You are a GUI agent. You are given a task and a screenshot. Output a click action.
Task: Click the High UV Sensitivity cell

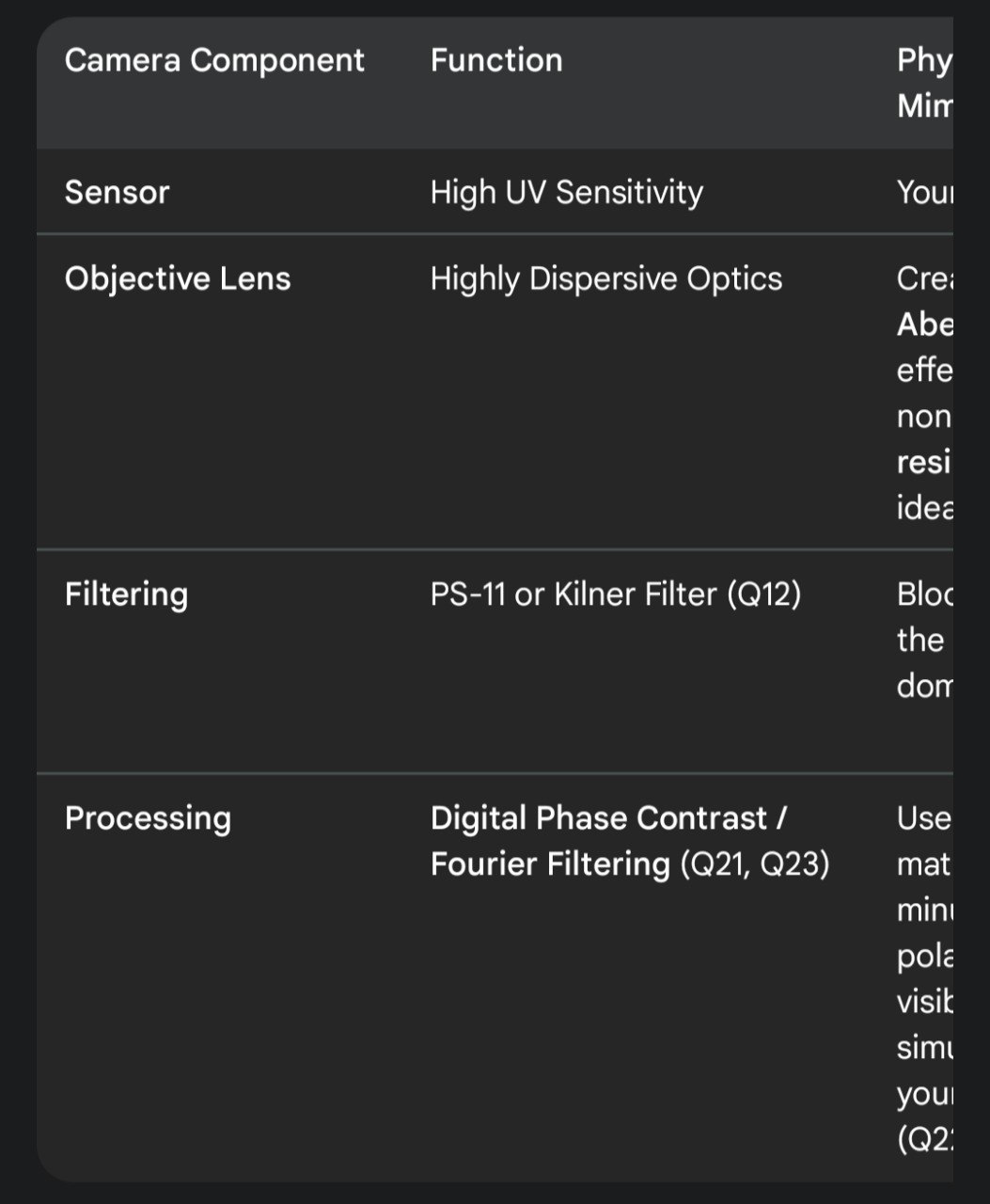pos(566,192)
